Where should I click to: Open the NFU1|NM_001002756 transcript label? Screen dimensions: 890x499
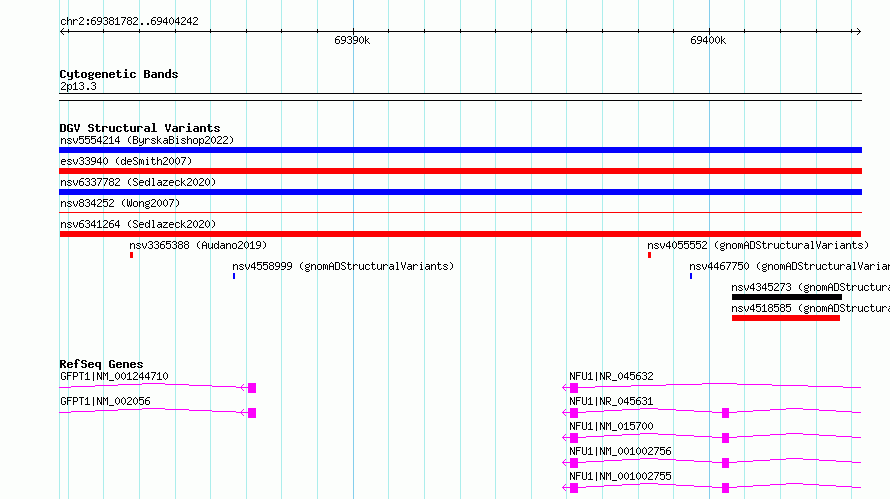[620, 451]
